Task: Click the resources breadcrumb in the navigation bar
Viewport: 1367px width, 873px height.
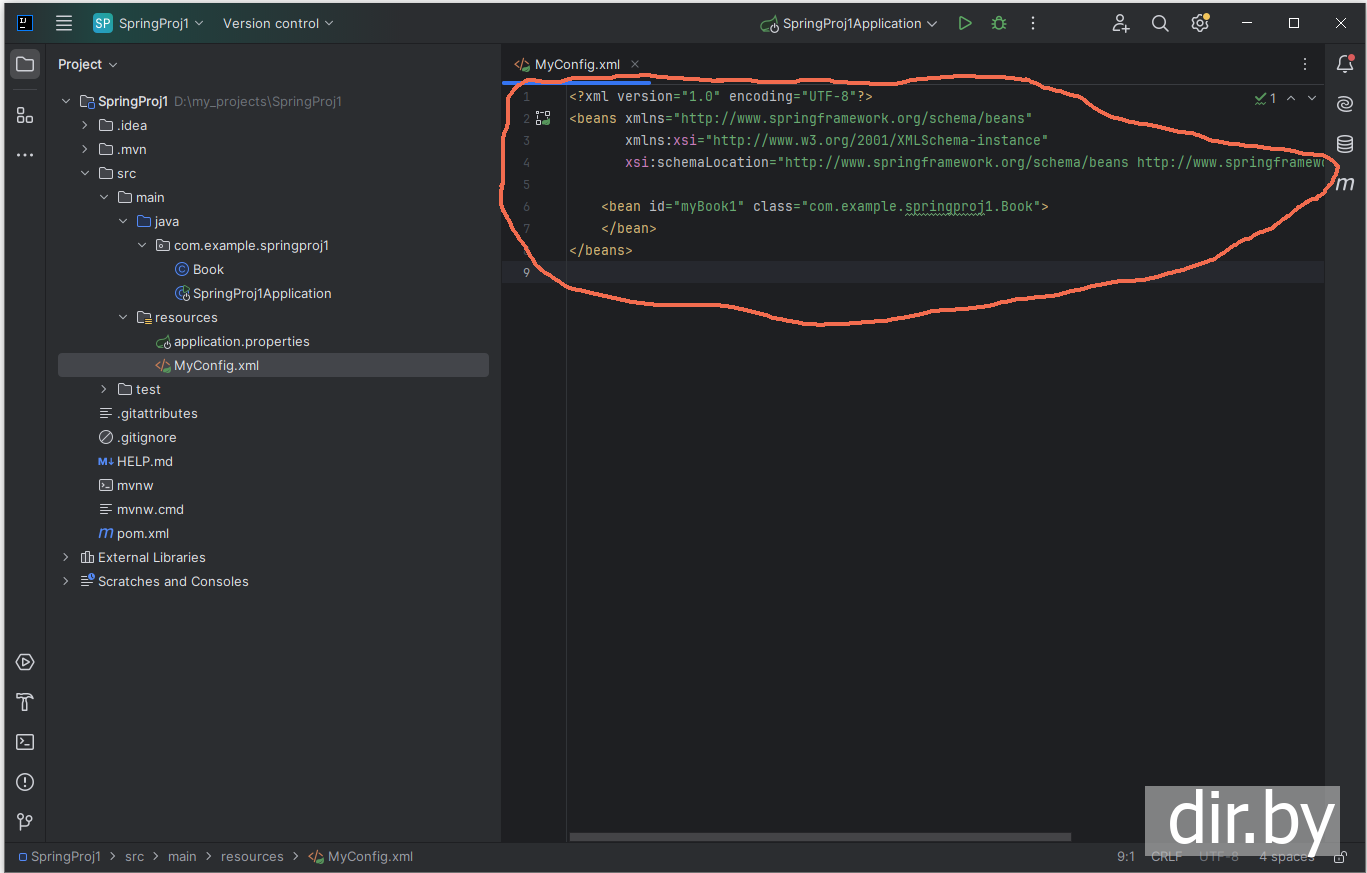Action: 252,856
